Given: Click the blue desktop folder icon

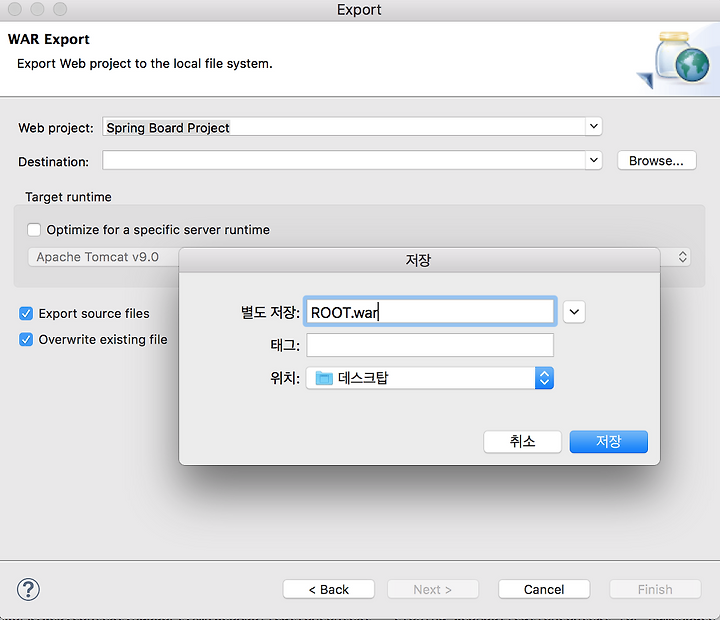Looking at the screenshot, I should (x=324, y=378).
